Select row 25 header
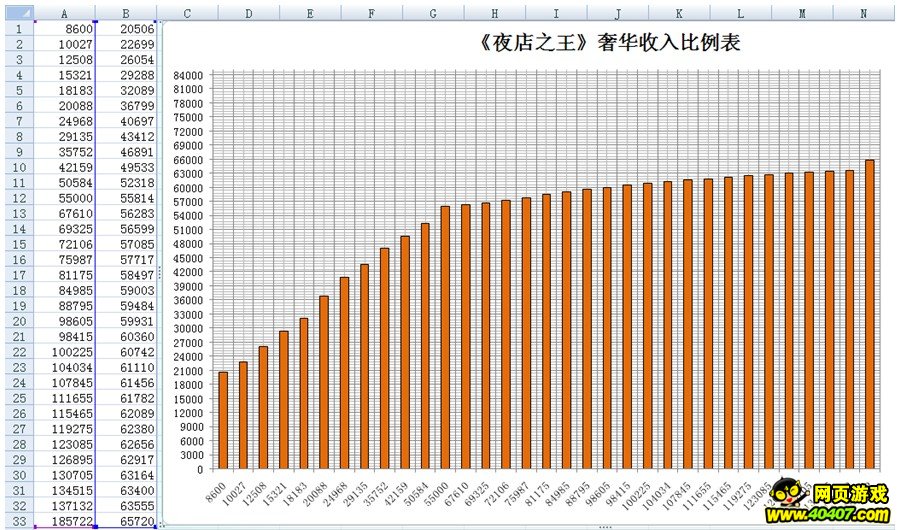The width and height of the screenshot is (897, 530). click(19, 398)
